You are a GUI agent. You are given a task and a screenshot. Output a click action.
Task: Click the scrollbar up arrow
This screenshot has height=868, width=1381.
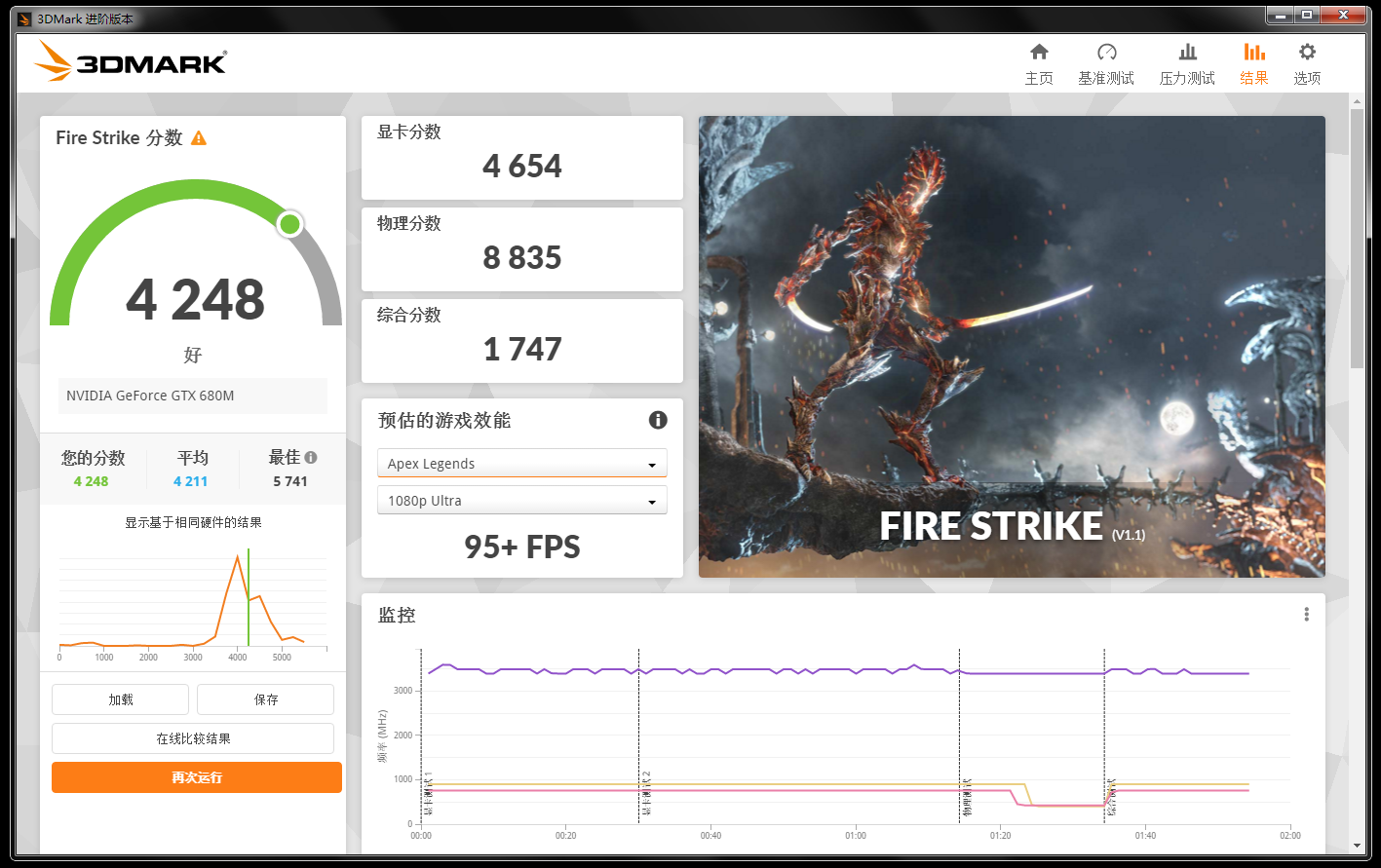[x=1357, y=100]
